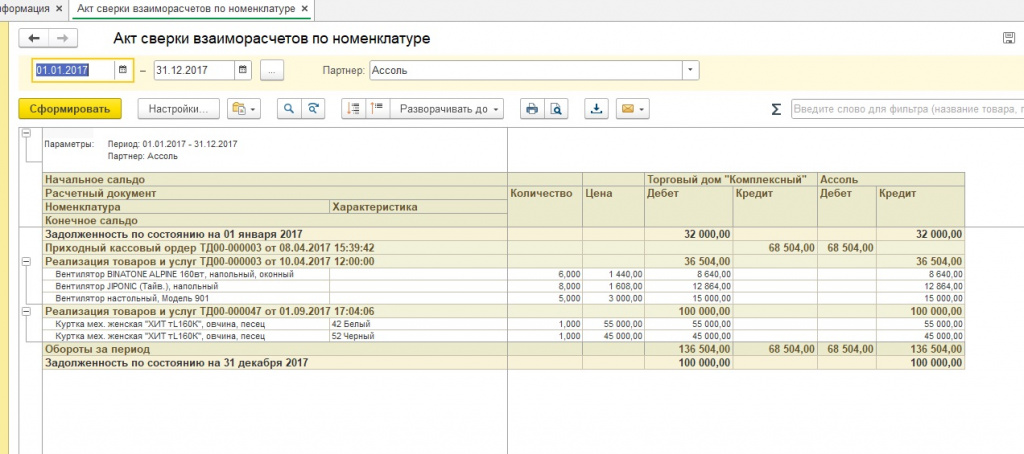Open print preview icon
The height and width of the screenshot is (454, 1024).
point(556,109)
